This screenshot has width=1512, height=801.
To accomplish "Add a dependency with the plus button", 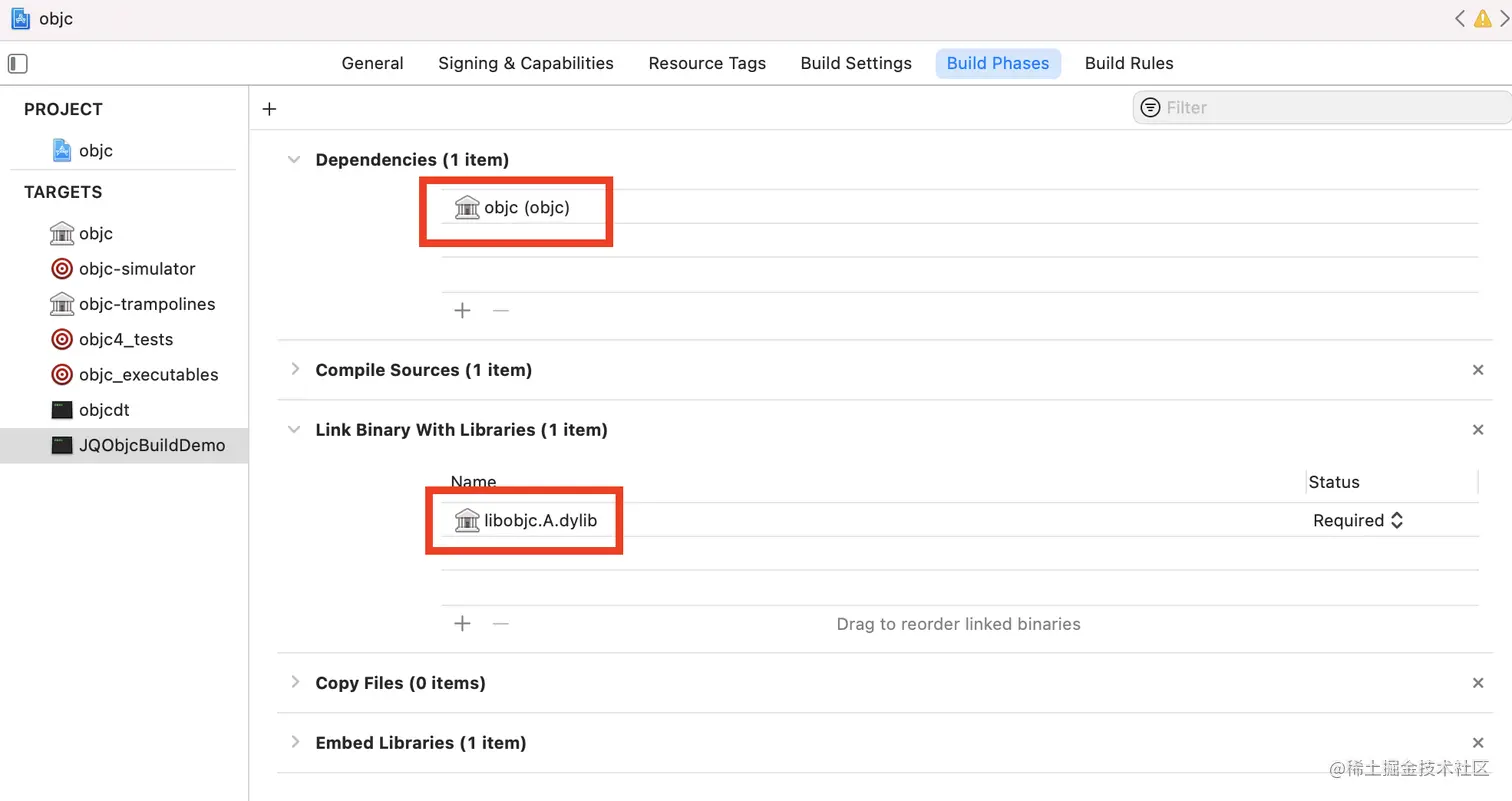I will pos(462,310).
